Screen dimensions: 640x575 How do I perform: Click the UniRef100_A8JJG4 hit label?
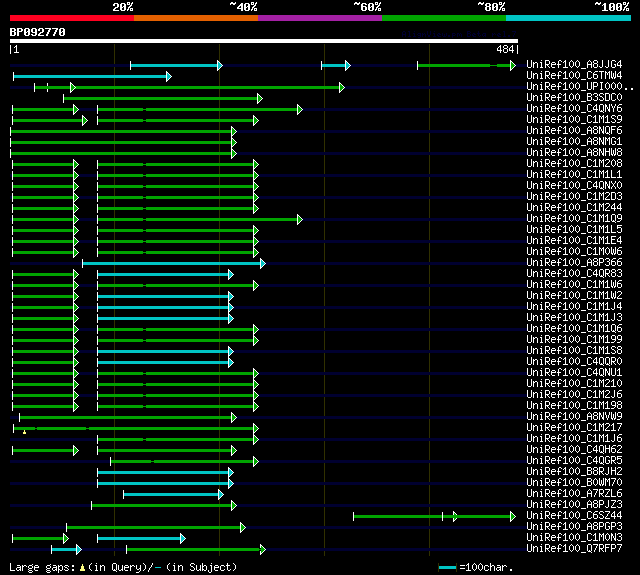tap(574, 64)
